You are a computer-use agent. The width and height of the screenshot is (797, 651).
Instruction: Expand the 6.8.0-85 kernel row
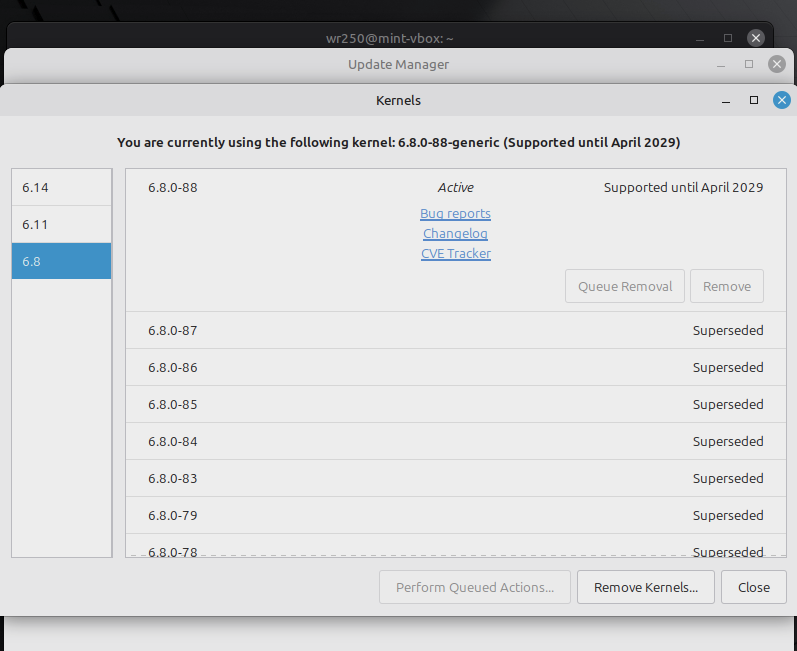[x=455, y=405]
